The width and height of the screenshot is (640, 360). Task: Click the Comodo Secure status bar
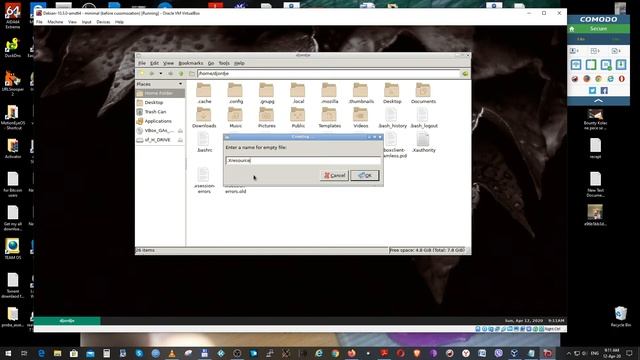click(x=598, y=29)
